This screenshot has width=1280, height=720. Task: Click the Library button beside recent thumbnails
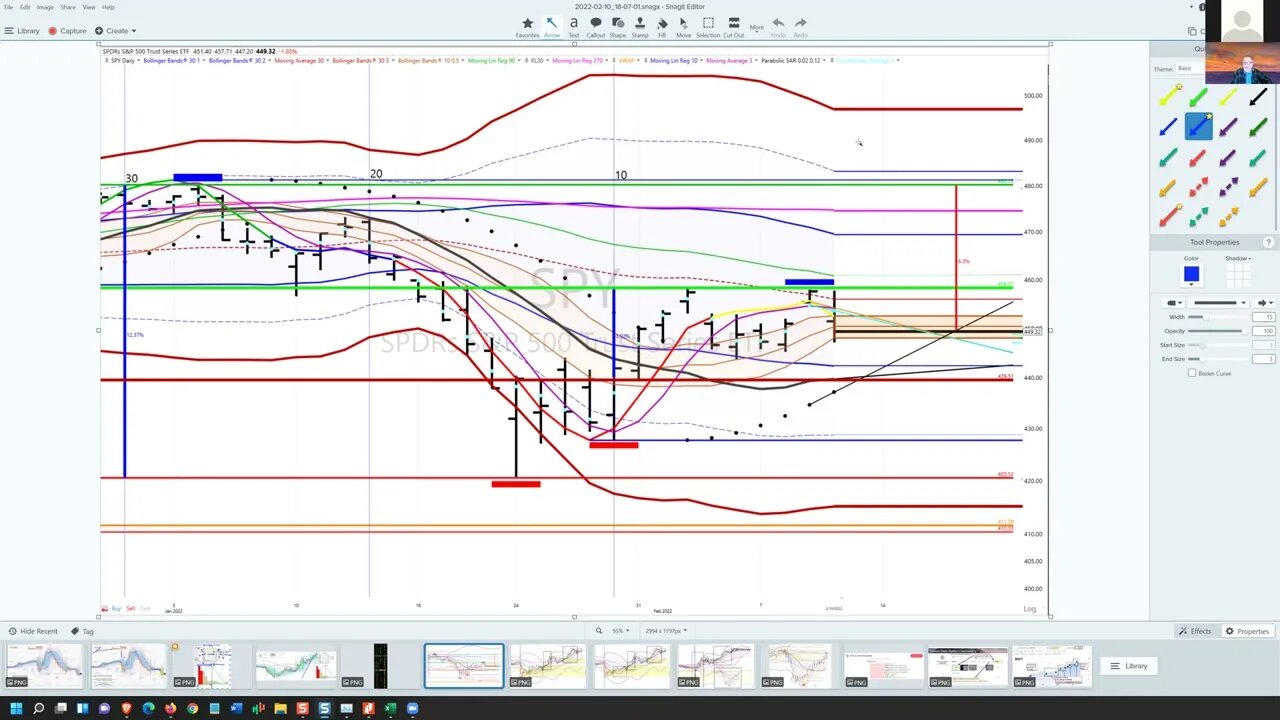click(x=1129, y=666)
